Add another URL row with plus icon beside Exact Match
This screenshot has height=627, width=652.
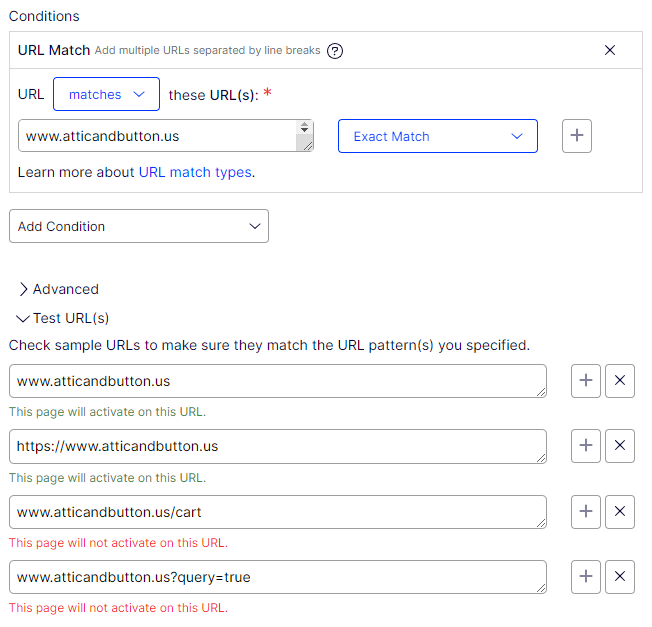pyautogui.click(x=577, y=136)
